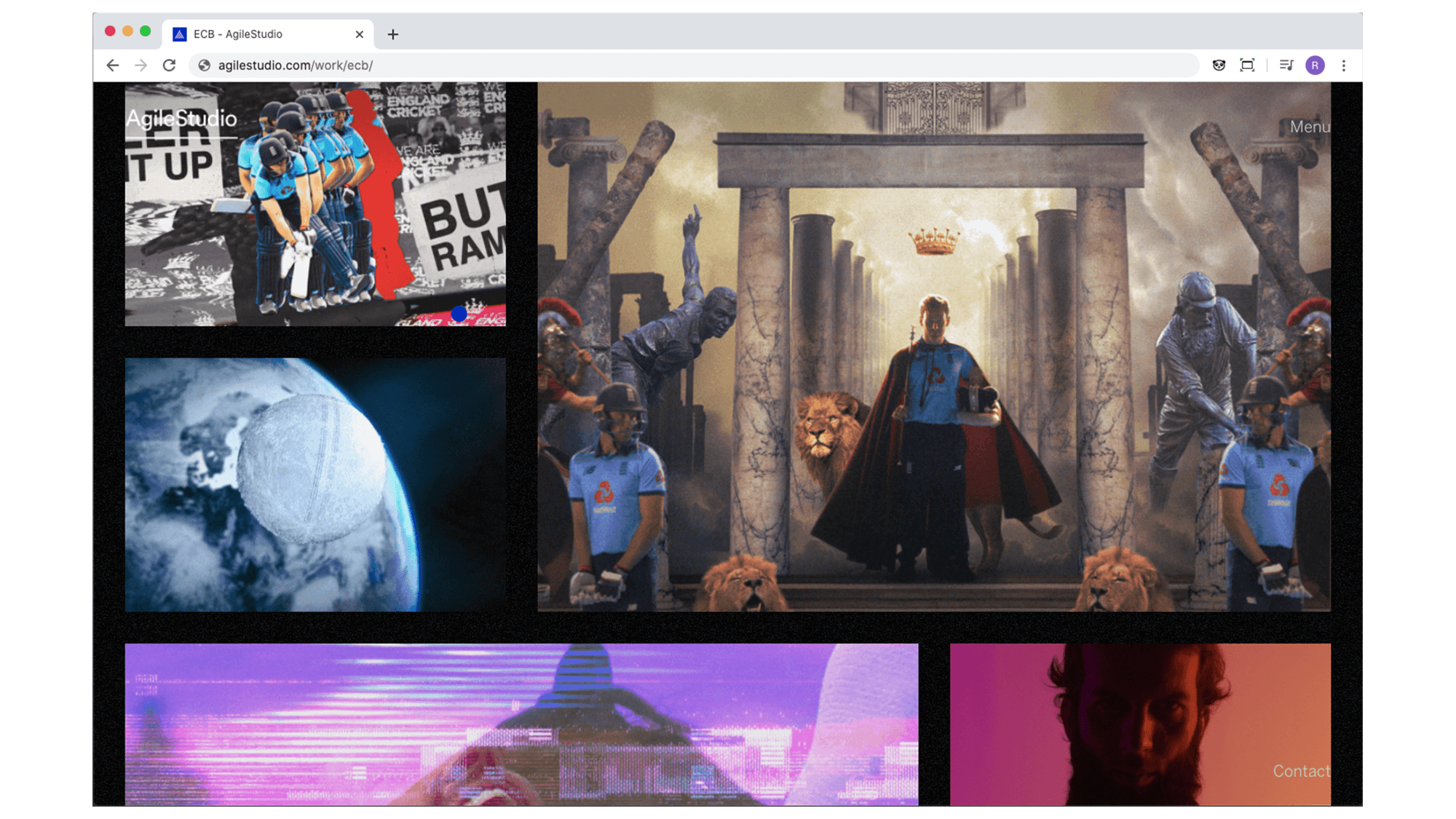
Task: Open a new browser tab
Action: click(x=393, y=34)
